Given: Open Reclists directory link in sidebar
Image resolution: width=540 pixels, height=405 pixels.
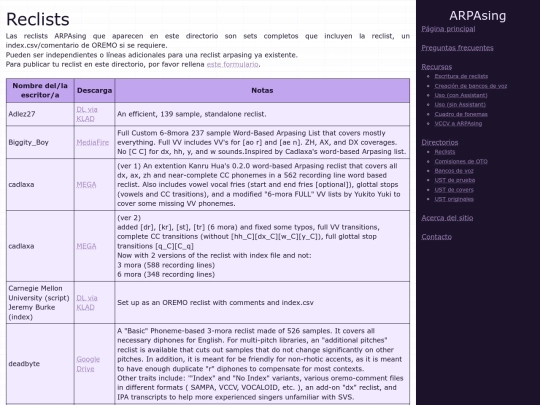Looking at the screenshot, I should pyautogui.click(x=445, y=152).
